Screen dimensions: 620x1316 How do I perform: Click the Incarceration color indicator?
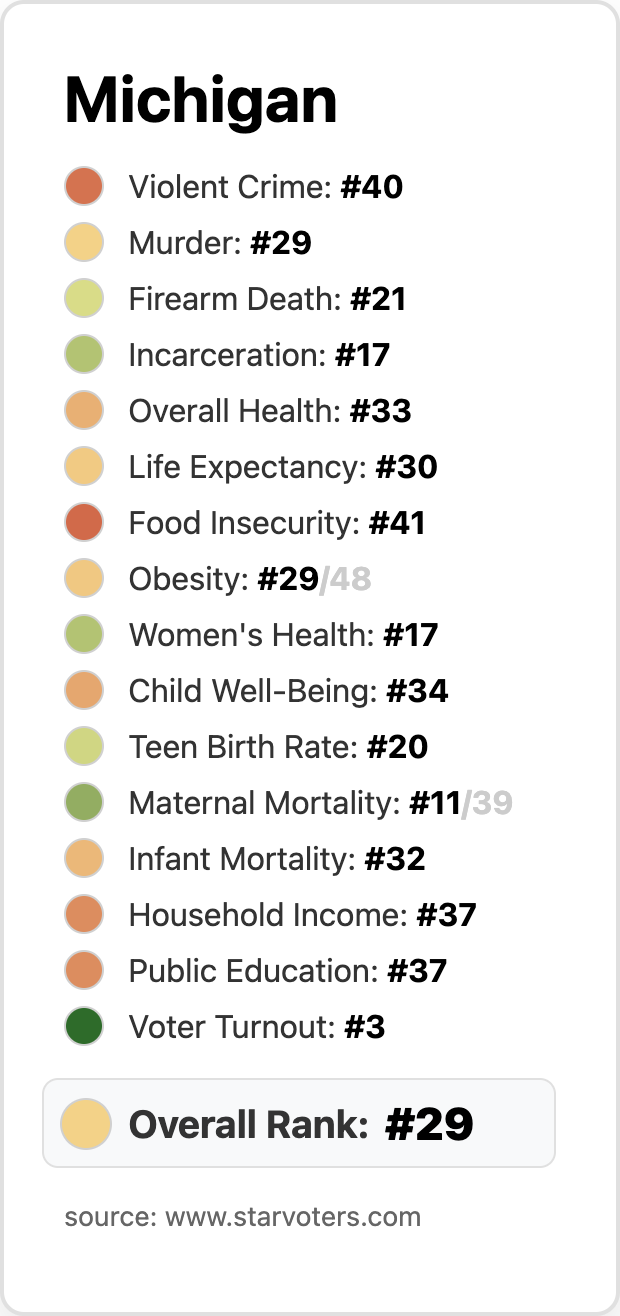(x=84, y=355)
